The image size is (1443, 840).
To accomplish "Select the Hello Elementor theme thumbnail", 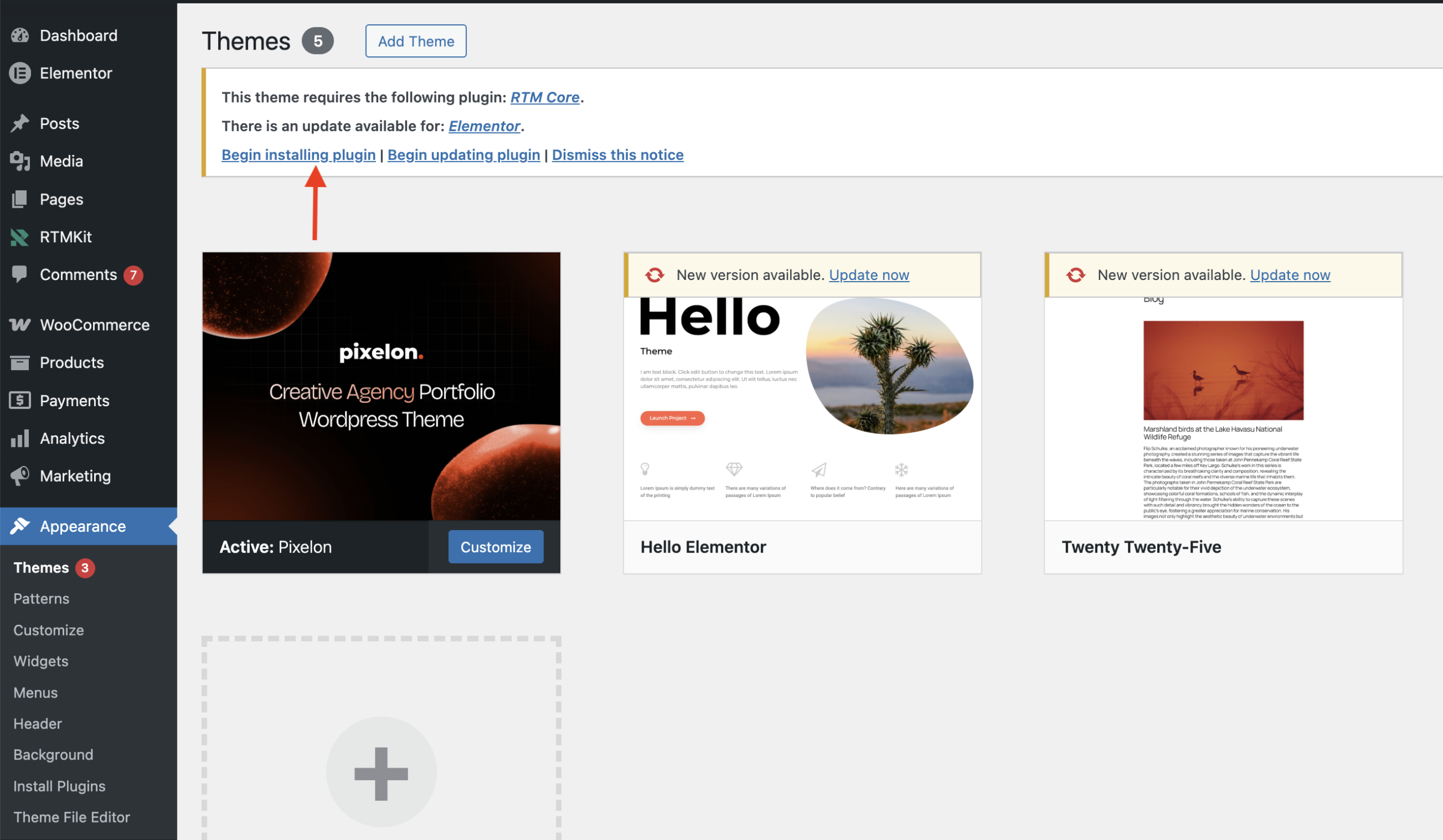I will [802, 407].
